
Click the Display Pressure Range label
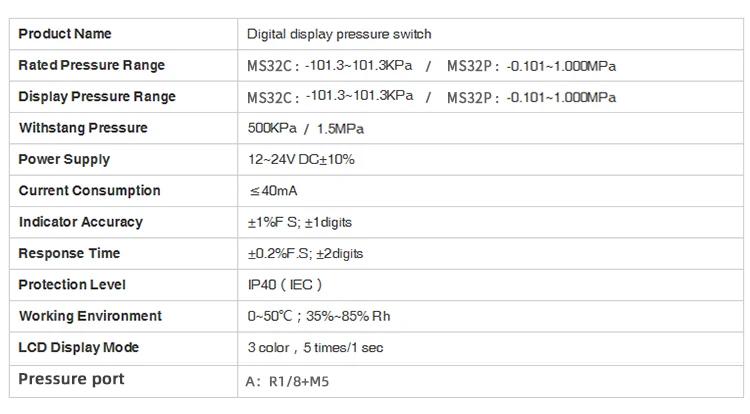pyautogui.click(x=97, y=97)
